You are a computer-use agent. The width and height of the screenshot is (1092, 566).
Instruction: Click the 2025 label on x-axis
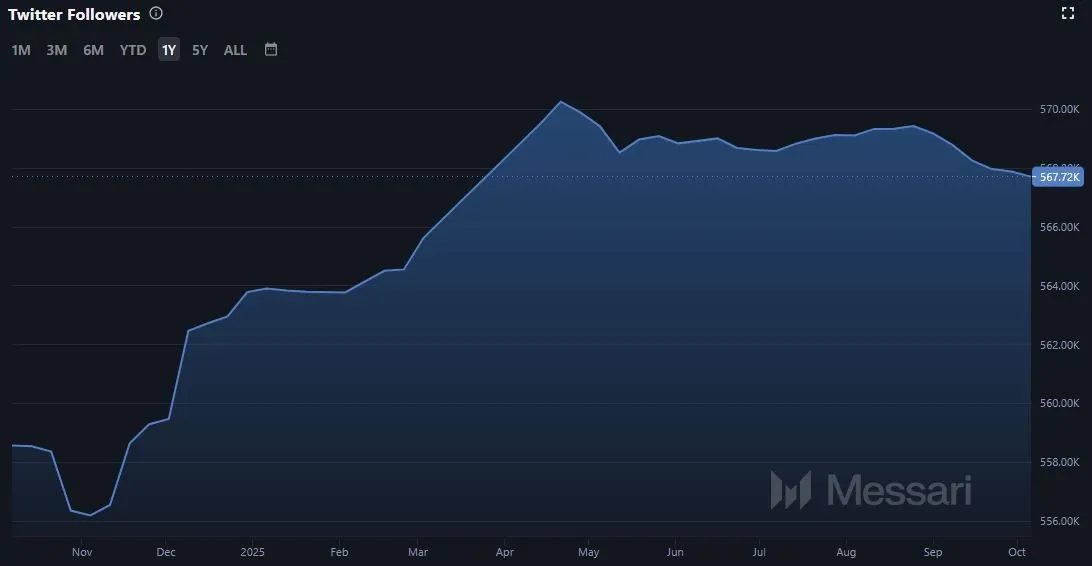tap(252, 551)
